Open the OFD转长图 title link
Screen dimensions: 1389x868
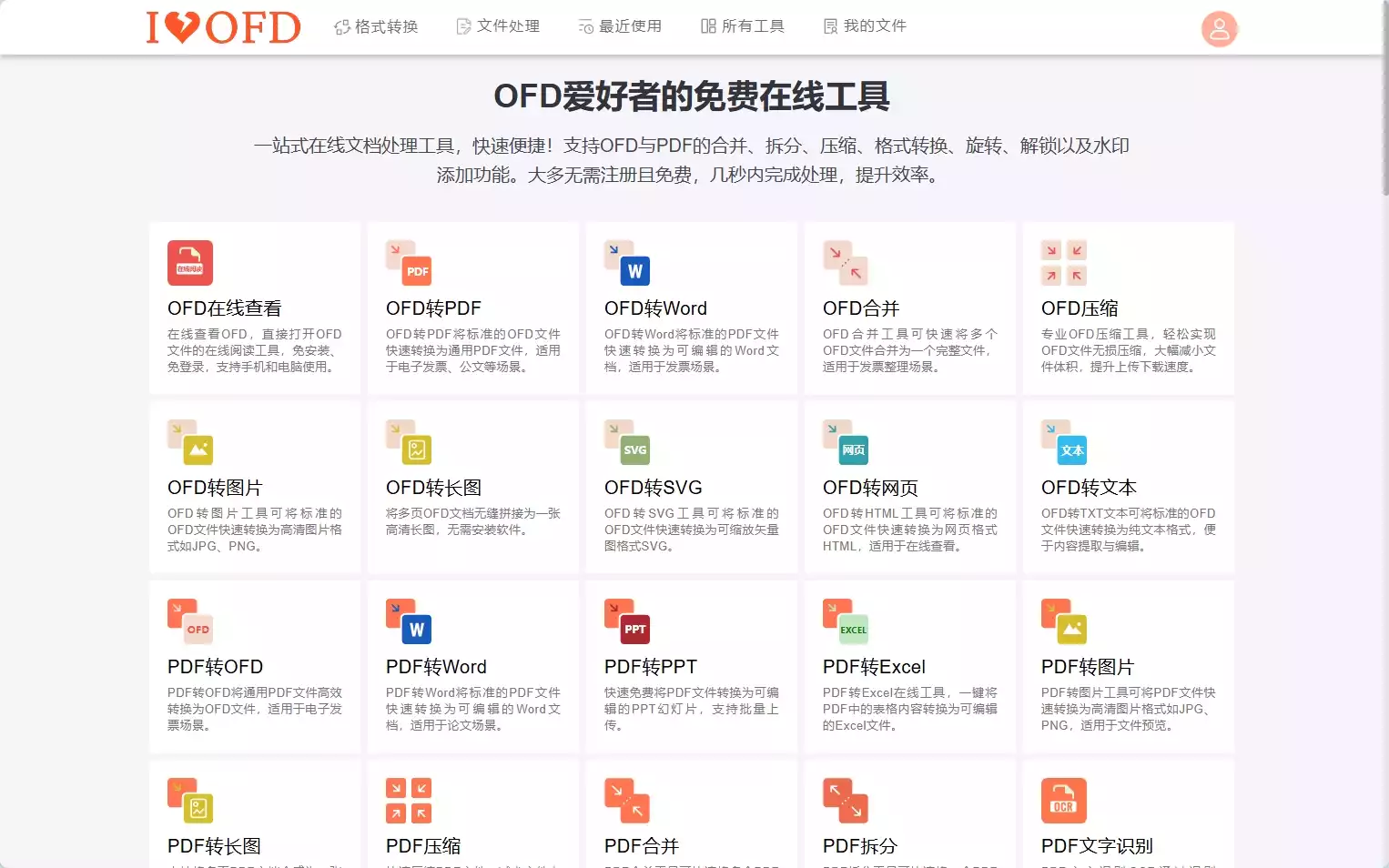[434, 488]
